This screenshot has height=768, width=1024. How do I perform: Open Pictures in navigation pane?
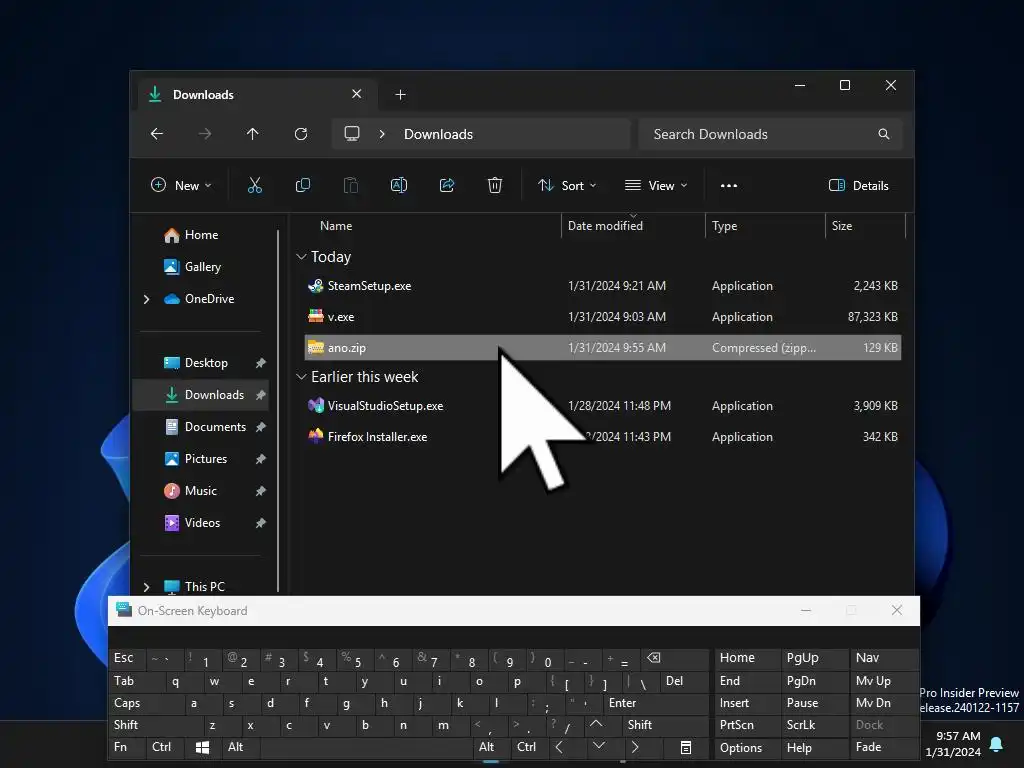point(206,459)
